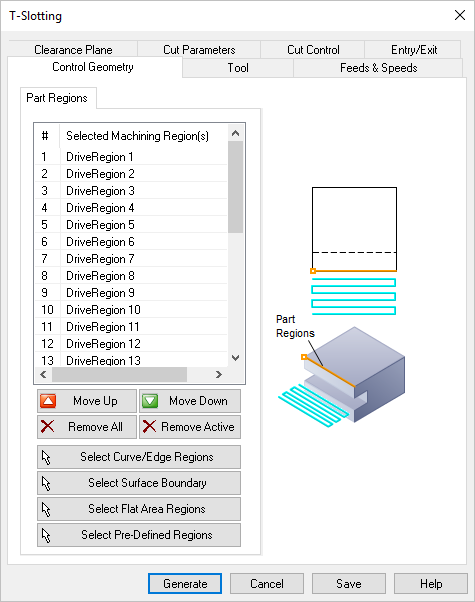
Task: Click the Move Up button label
Action: pyautogui.click(x=95, y=401)
